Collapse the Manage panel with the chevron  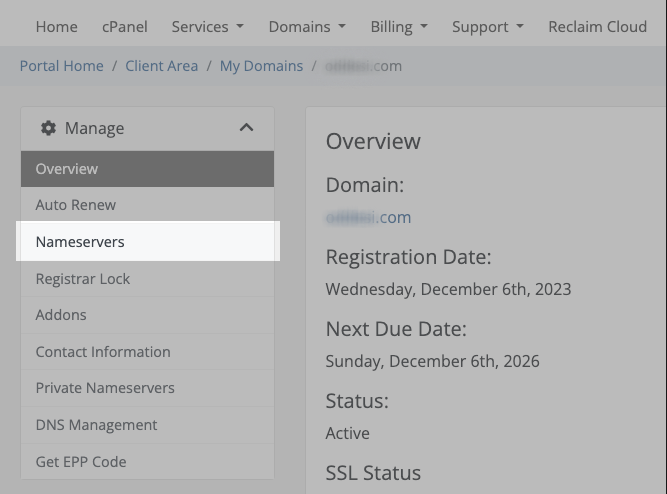(x=246, y=127)
